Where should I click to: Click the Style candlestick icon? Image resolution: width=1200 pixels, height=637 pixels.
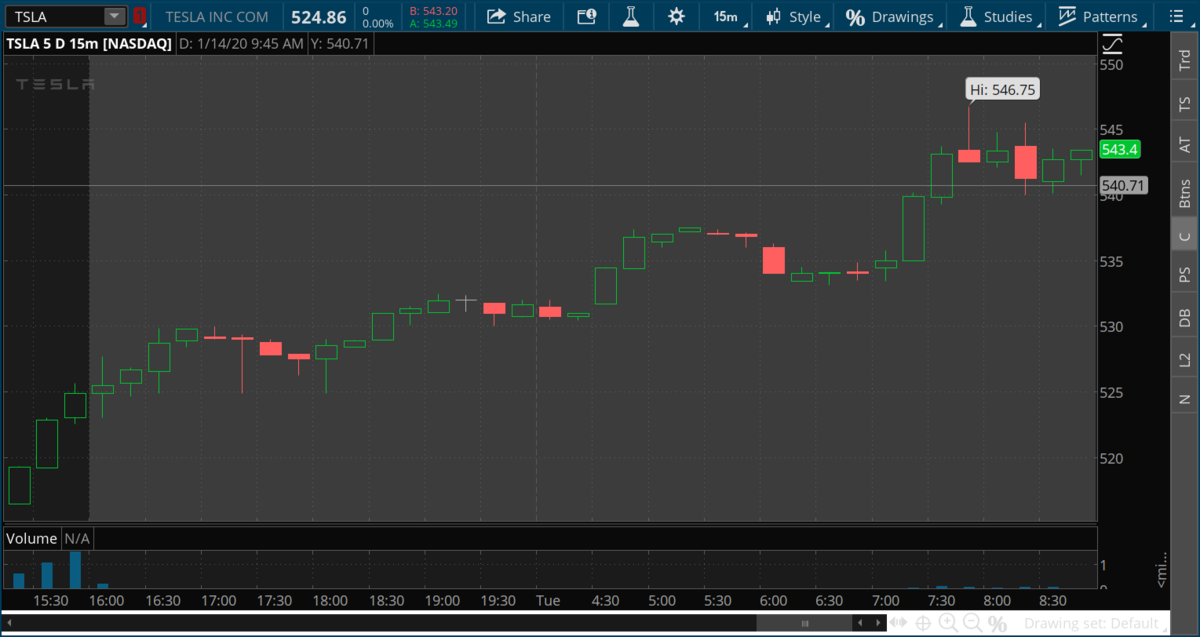point(773,16)
